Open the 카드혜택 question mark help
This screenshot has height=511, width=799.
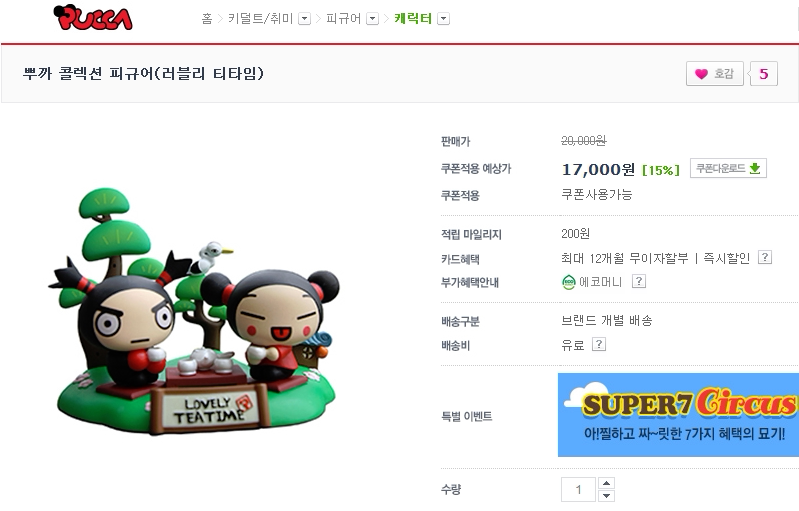[764, 257]
